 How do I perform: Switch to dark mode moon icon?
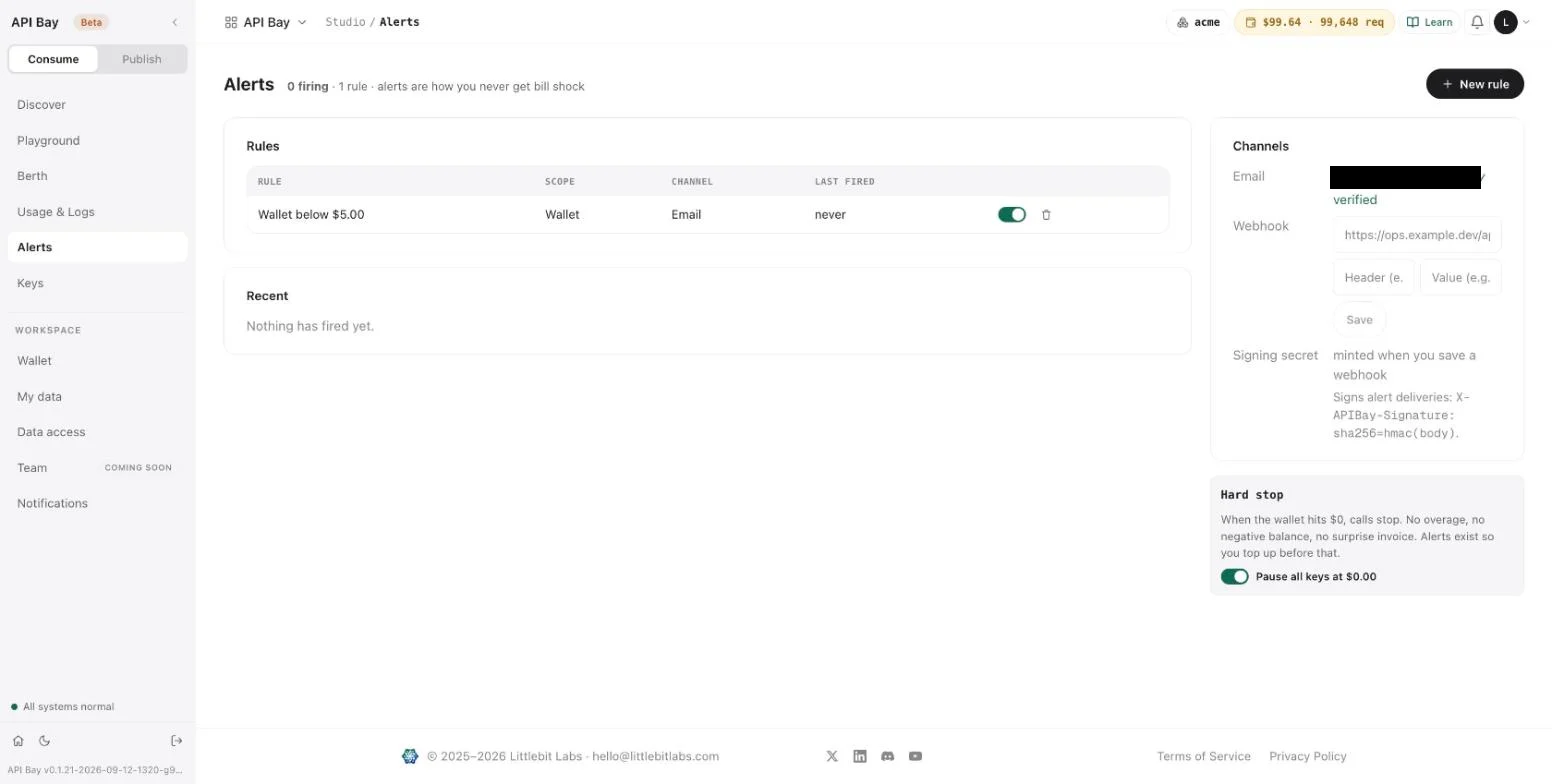[x=44, y=741]
